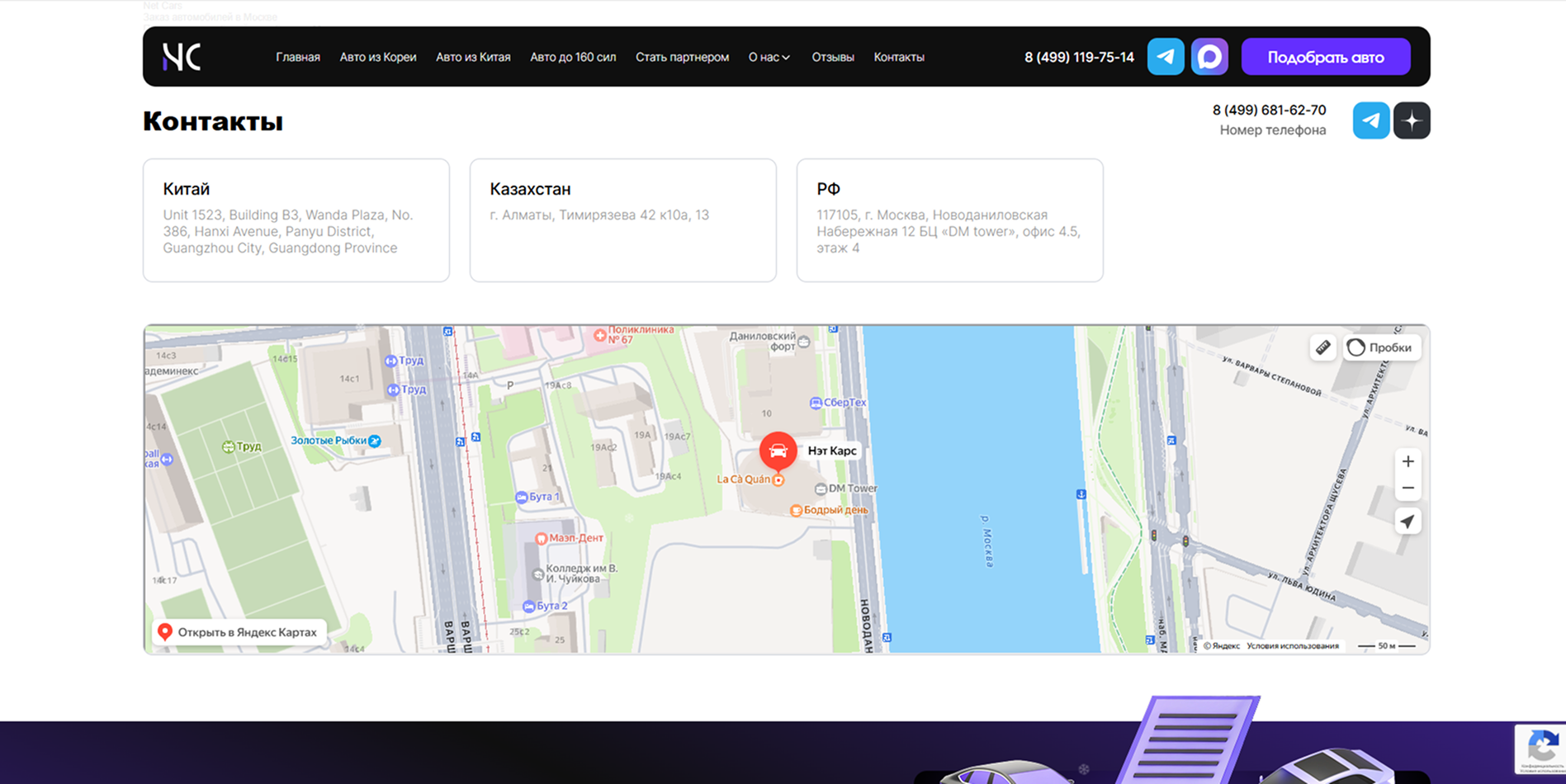Viewport: 1566px width, 784px height.
Task: Open the purple chat messenger icon in header
Action: (x=1209, y=57)
